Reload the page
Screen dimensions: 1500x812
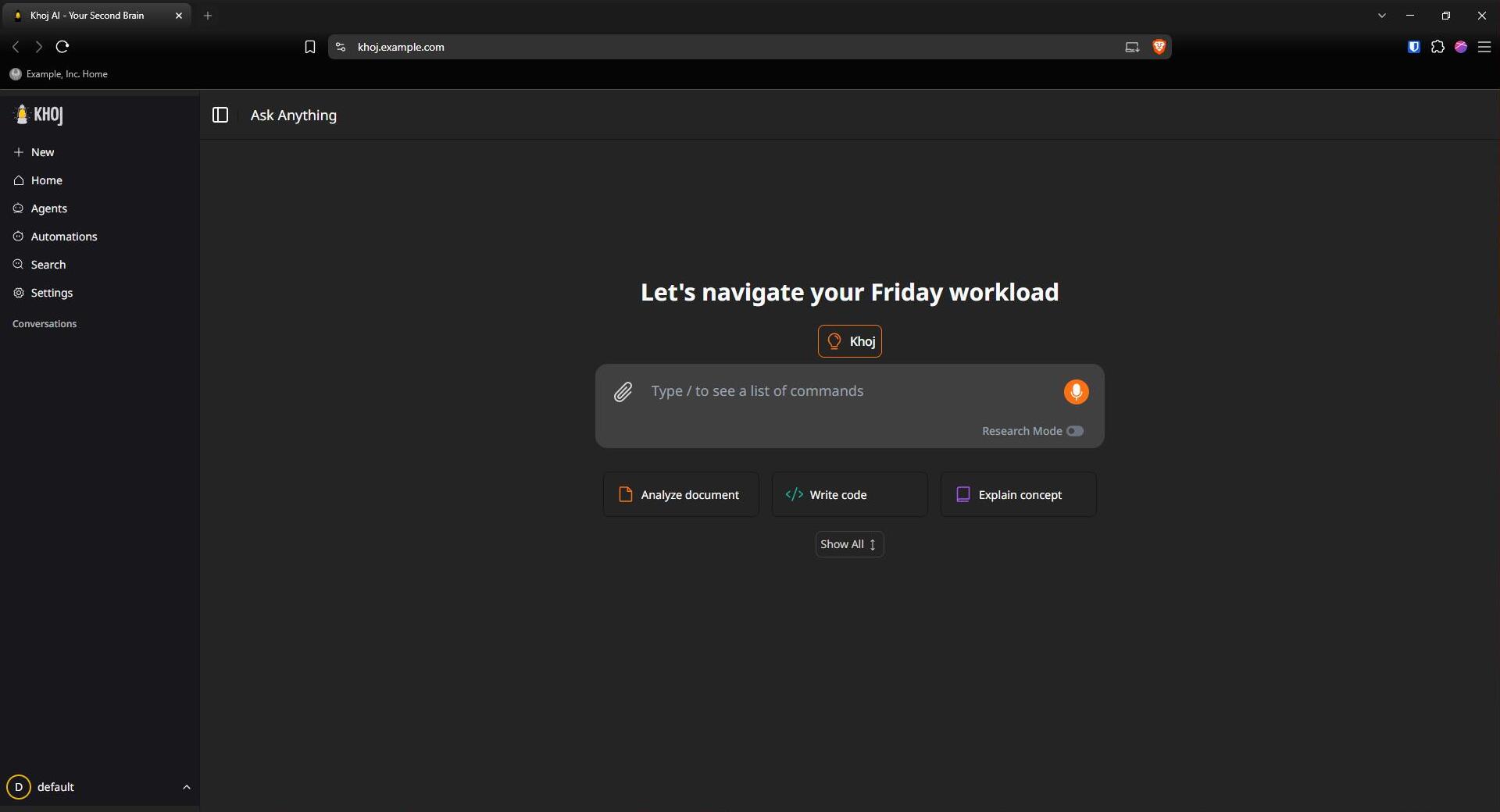tap(62, 47)
